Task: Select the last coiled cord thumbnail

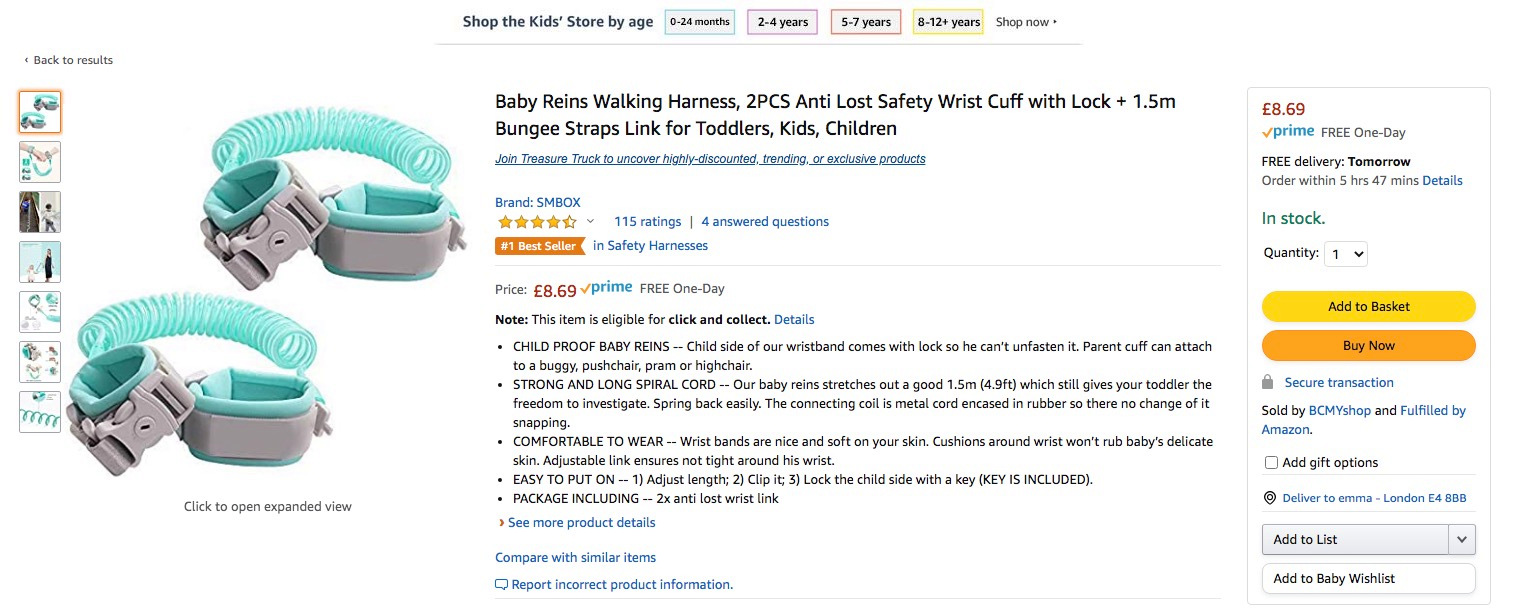Action: 40,412
